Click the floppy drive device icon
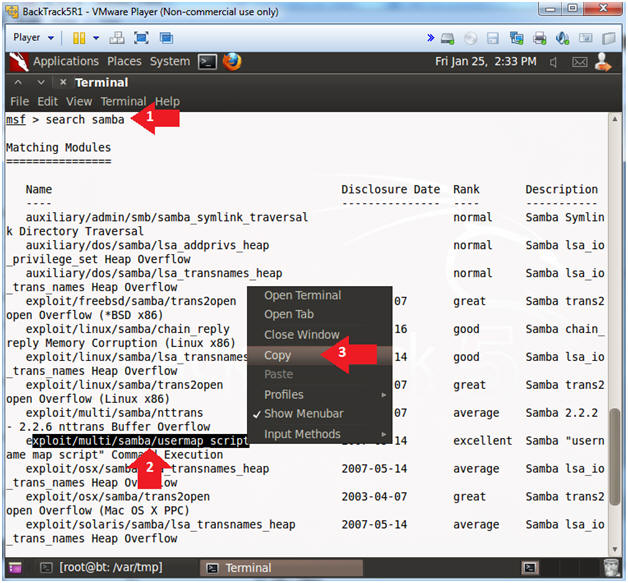 pos(493,38)
